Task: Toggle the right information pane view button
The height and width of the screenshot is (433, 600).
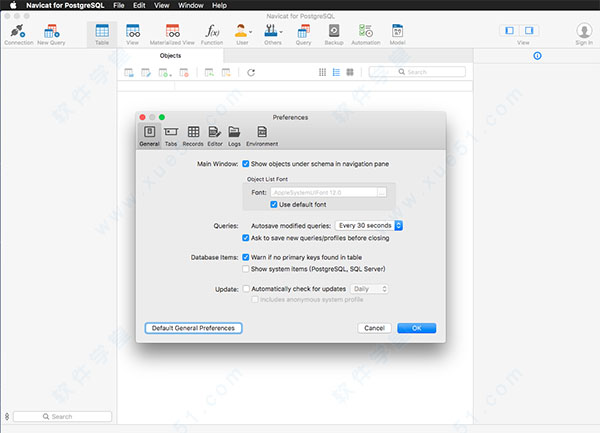Action: [529, 30]
